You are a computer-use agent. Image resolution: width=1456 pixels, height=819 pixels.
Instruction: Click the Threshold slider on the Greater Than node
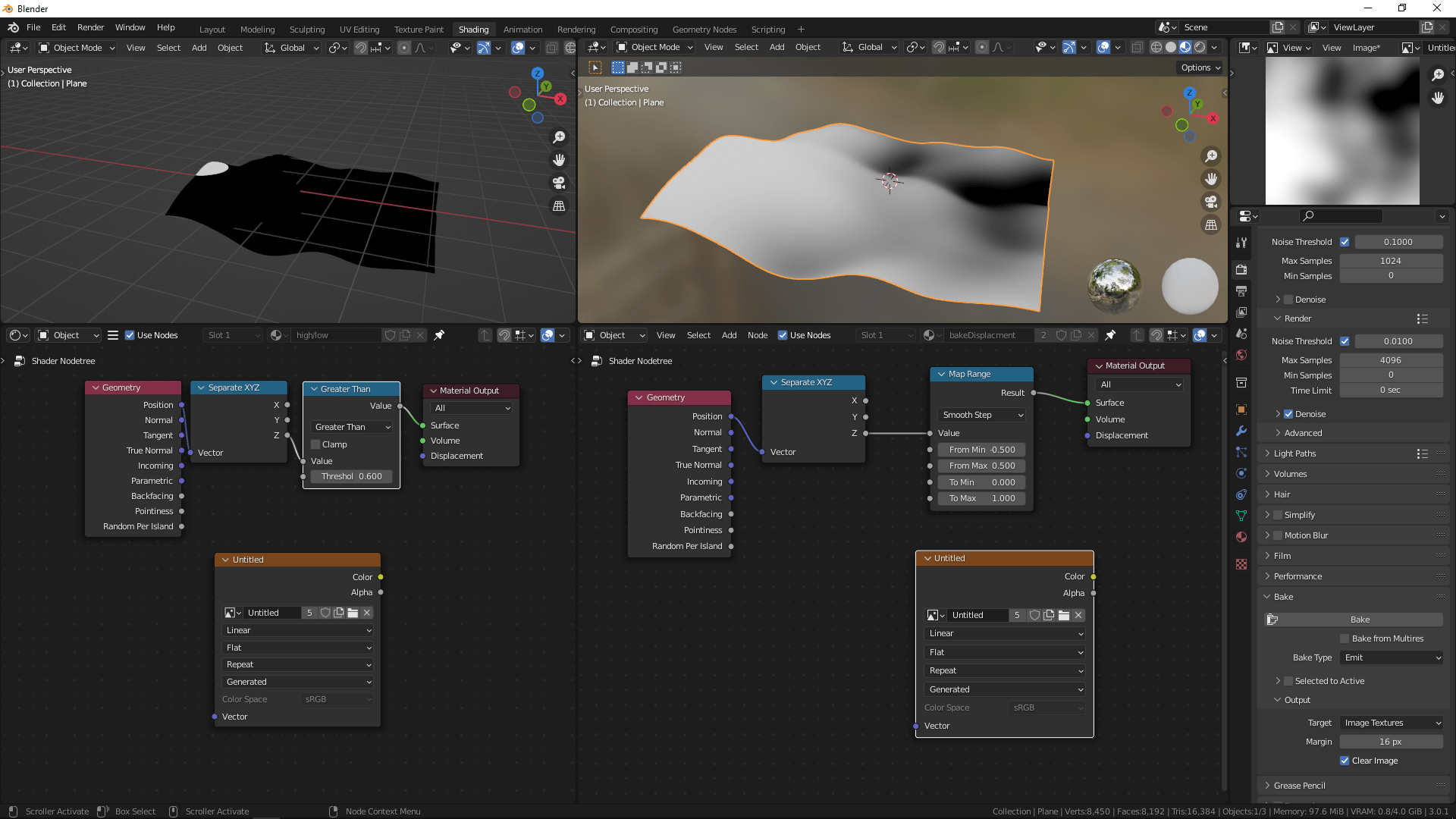pyautogui.click(x=351, y=476)
